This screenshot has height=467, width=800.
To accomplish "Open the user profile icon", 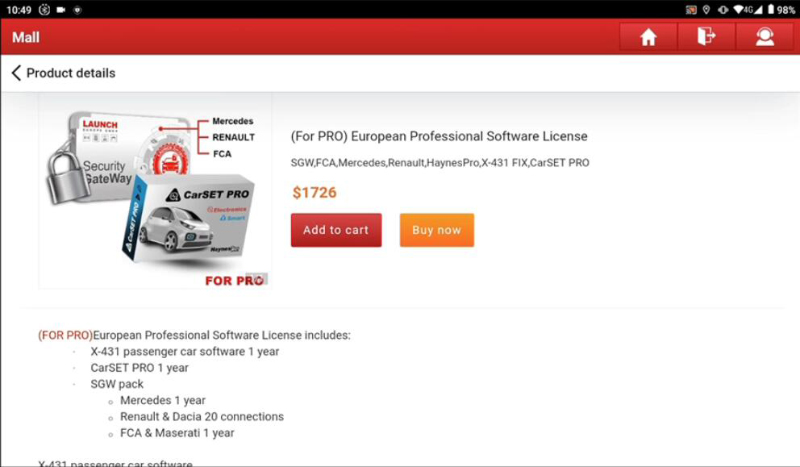I will [x=765, y=37].
